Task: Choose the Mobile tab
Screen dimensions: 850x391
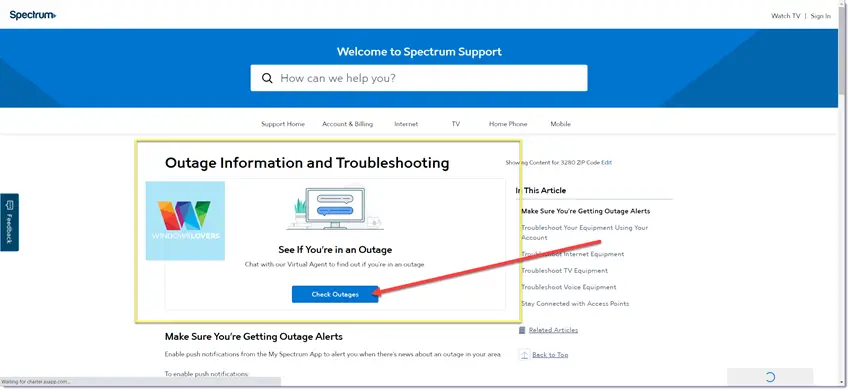Action: [561, 124]
